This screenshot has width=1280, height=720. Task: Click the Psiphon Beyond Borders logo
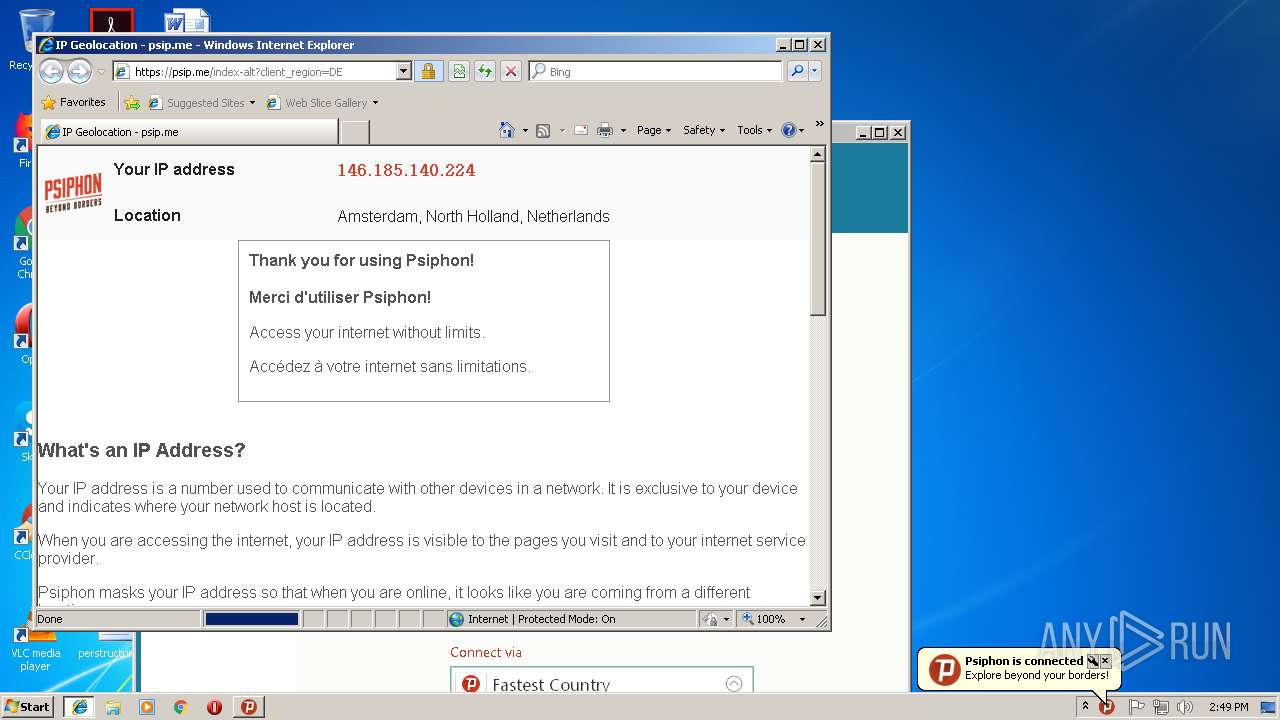pyautogui.click(x=73, y=191)
